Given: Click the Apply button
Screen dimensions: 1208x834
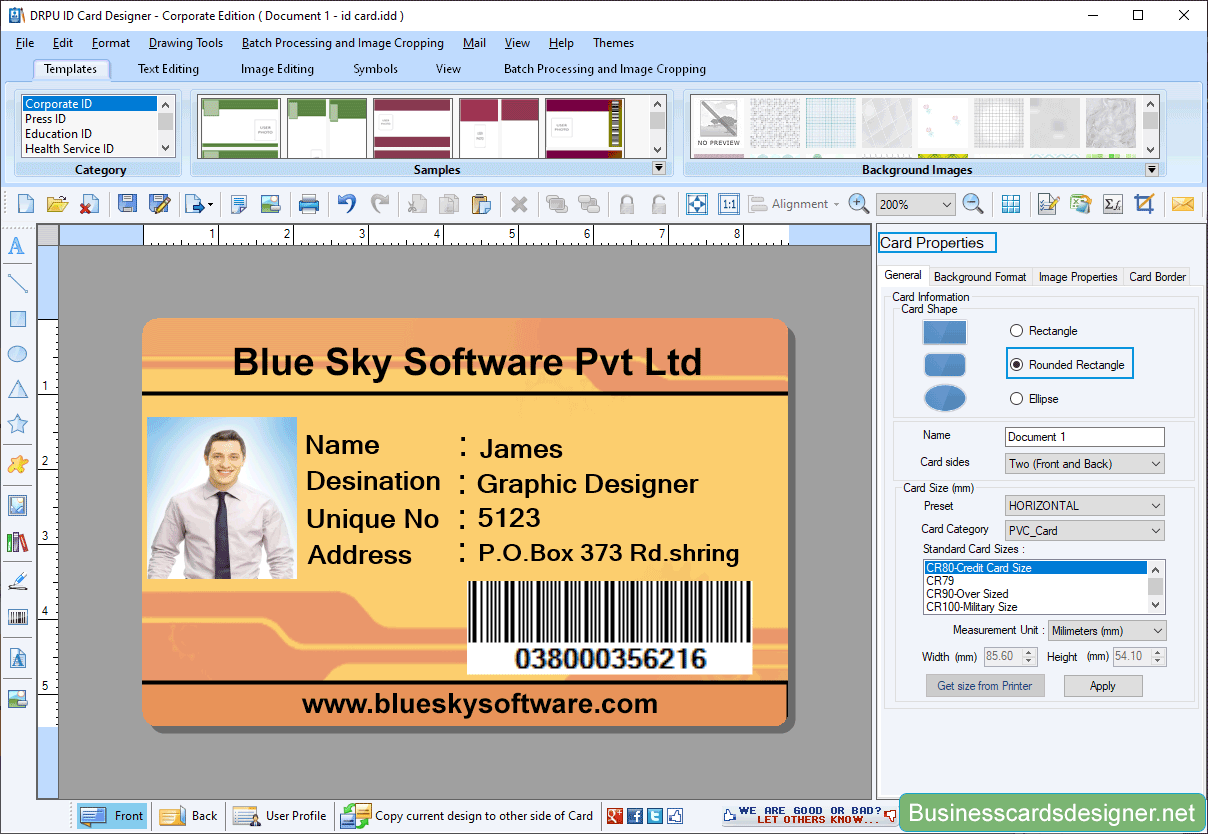Looking at the screenshot, I should pyautogui.click(x=1103, y=686).
